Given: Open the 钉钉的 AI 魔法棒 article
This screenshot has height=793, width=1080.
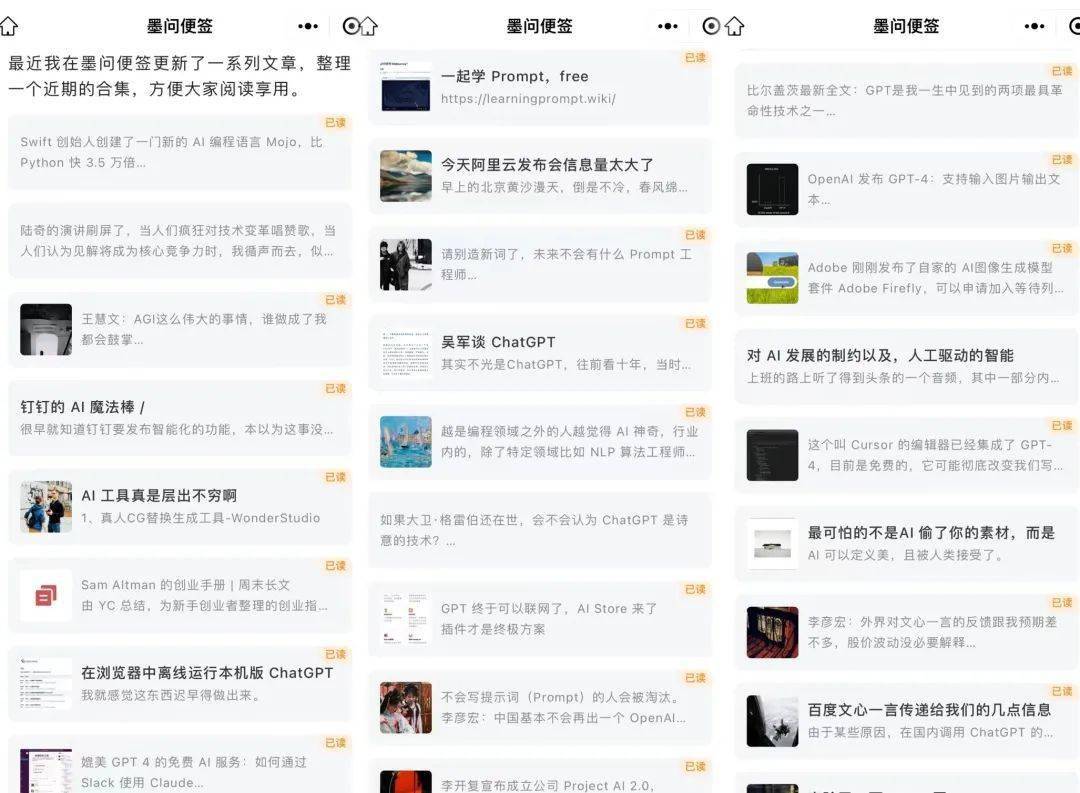Looking at the screenshot, I should point(180,418).
